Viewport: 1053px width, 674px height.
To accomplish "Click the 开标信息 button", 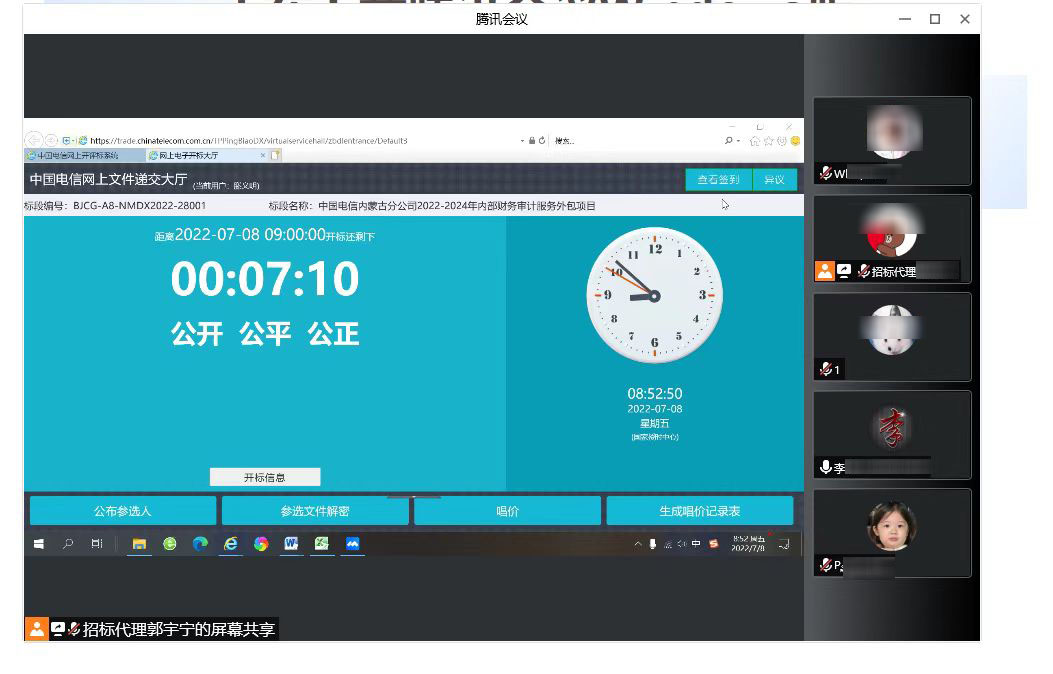I will tap(265, 477).
